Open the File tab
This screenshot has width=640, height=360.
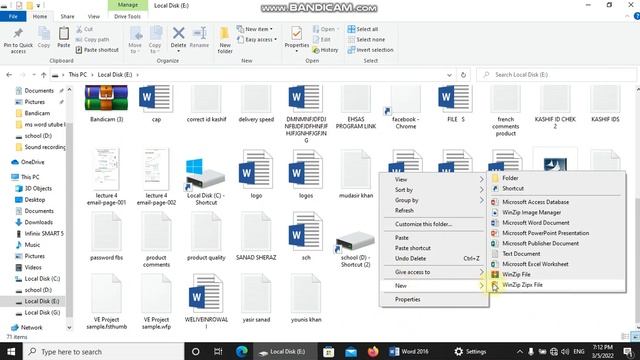tap(13, 16)
